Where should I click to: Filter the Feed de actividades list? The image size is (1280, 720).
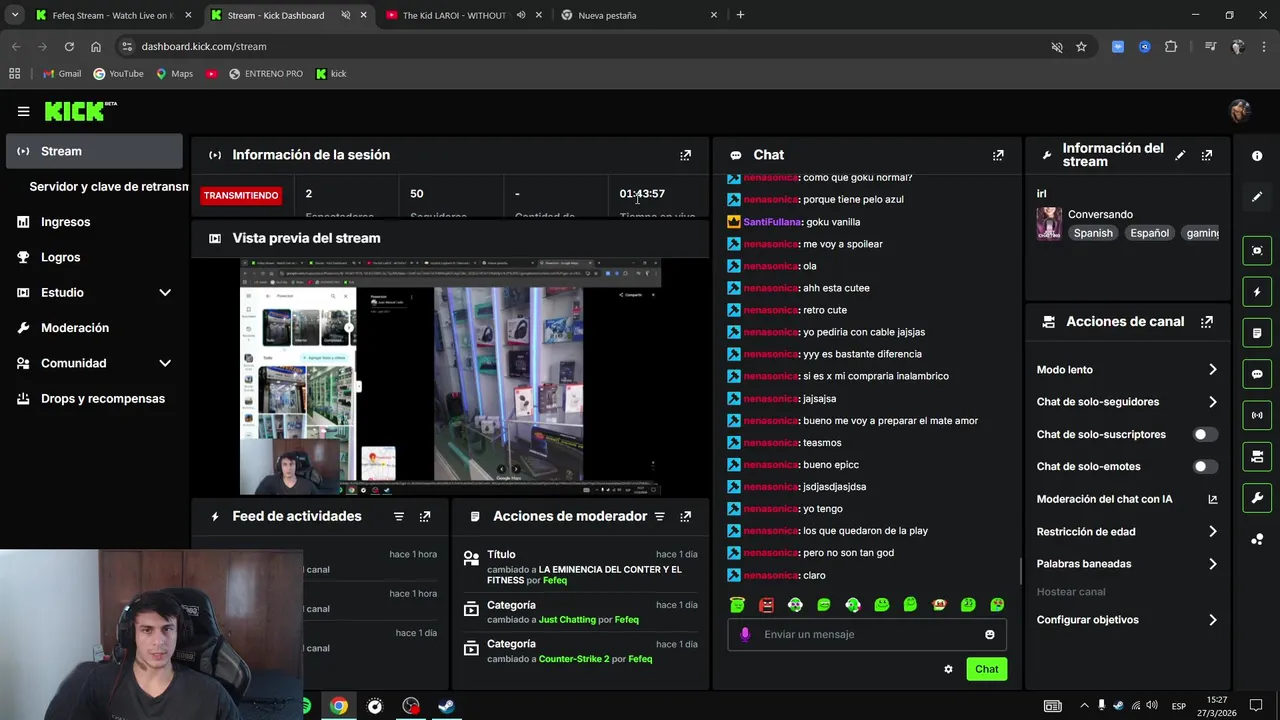[399, 516]
